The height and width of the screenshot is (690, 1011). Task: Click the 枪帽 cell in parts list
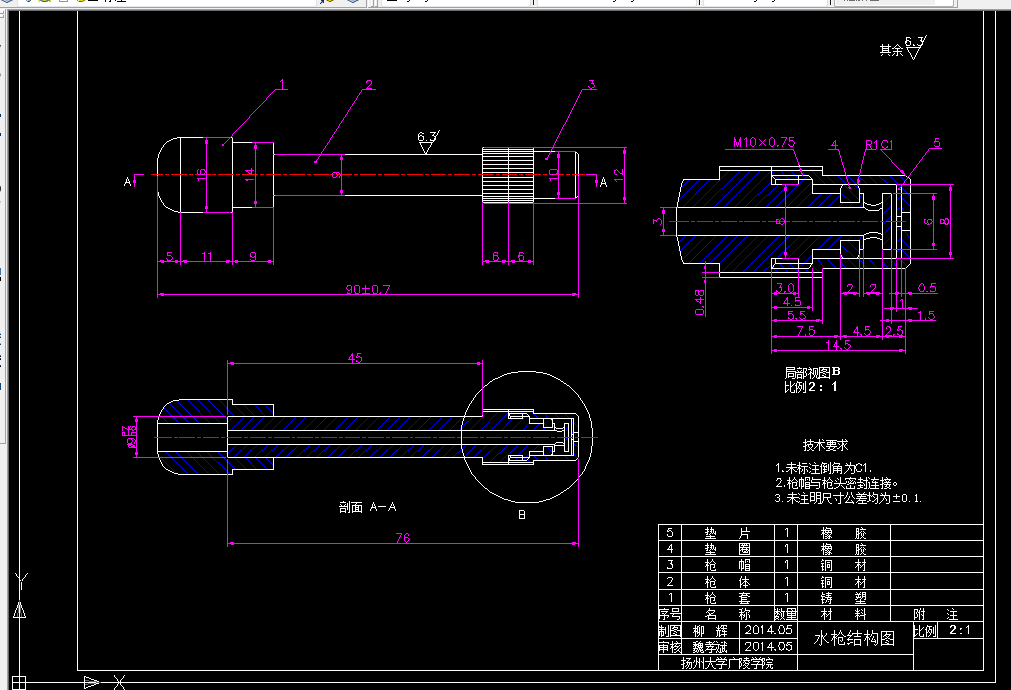pyautogui.click(x=727, y=565)
